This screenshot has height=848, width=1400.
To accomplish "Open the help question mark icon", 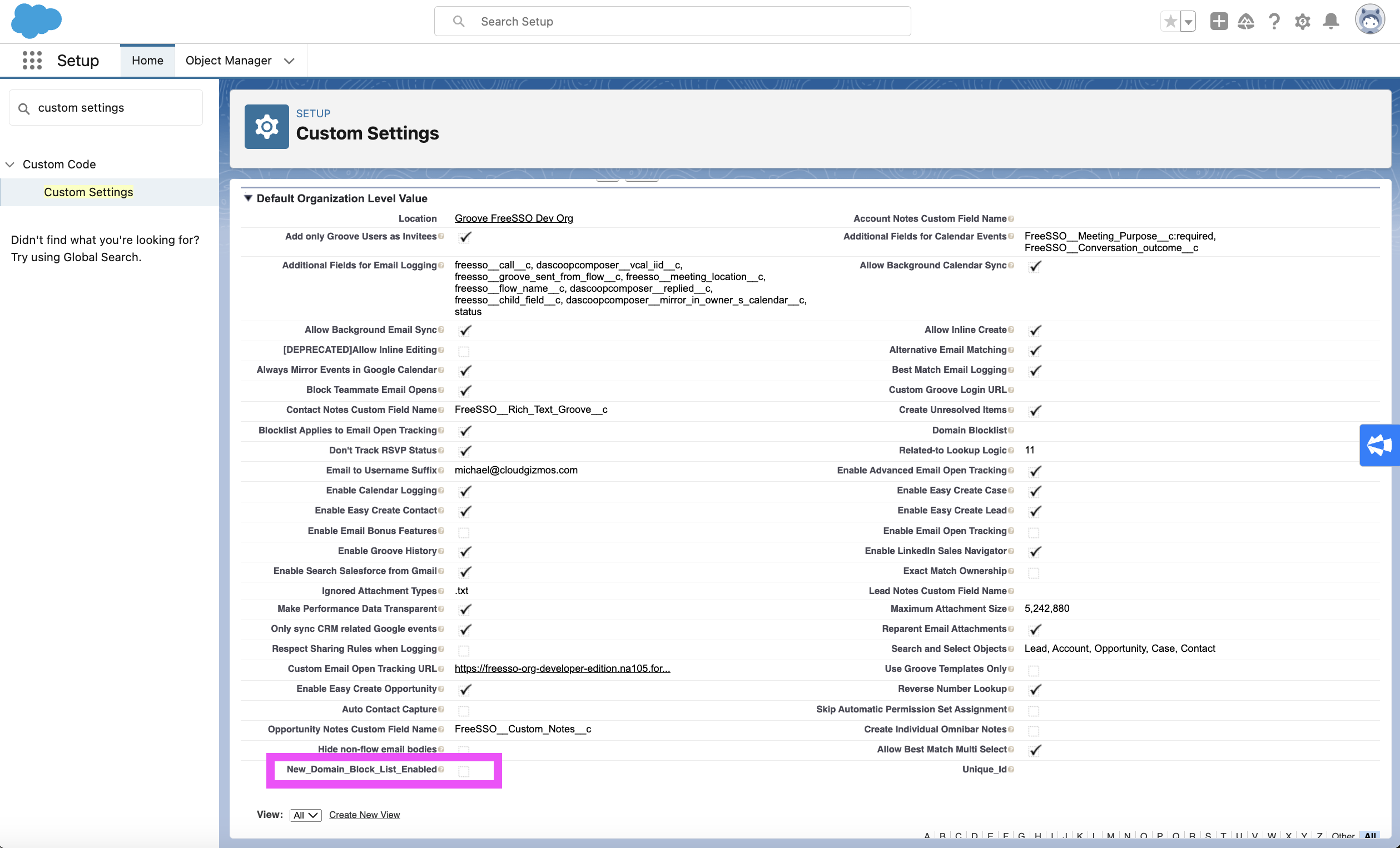I will (x=1274, y=22).
